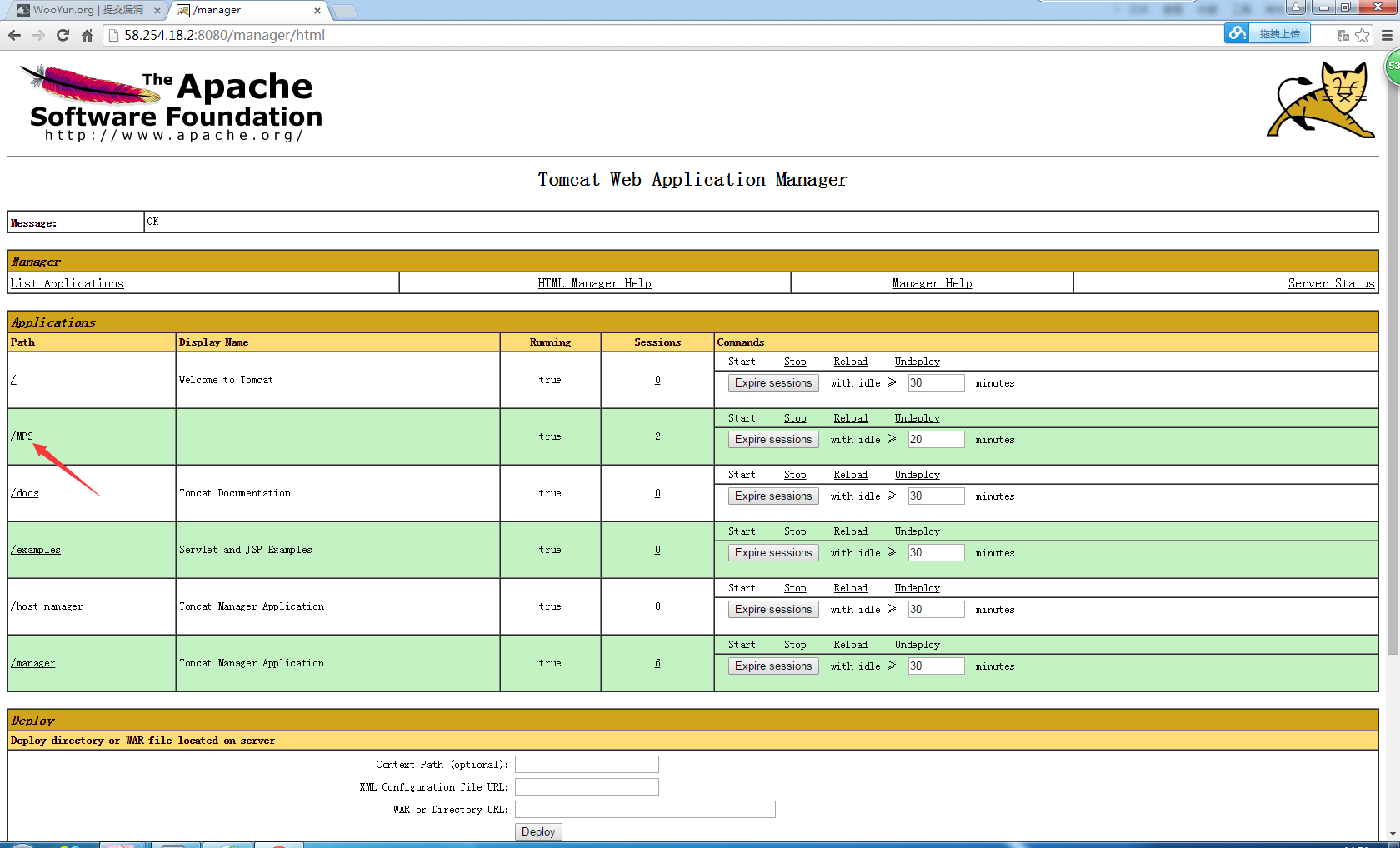The height and width of the screenshot is (848, 1400).
Task: Undeploy the /docs application
Action: tap(917, 475)
